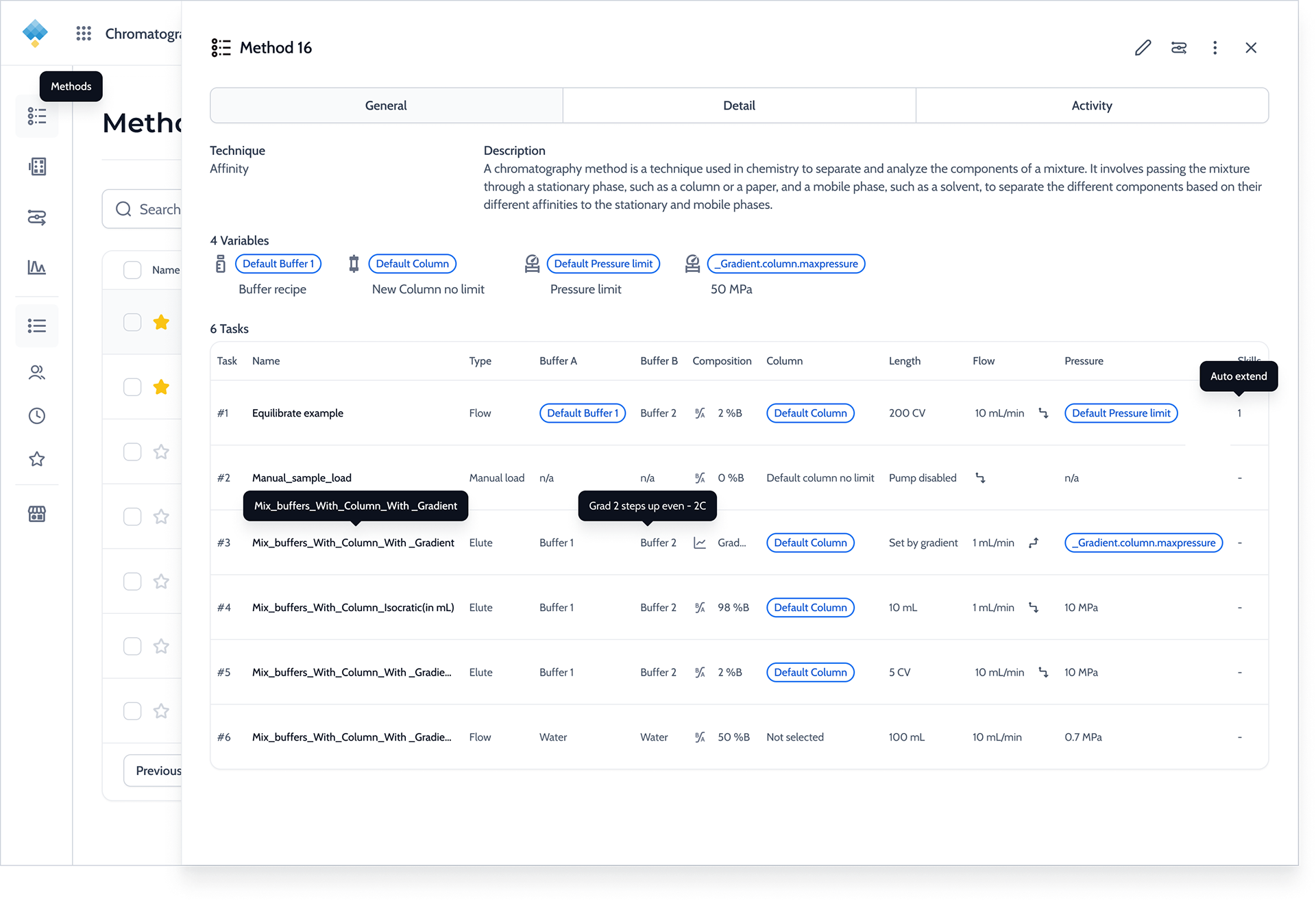Switch to the Activity tab
The width and height of the screenshot is (1316, 901).
pos(1092,106)
